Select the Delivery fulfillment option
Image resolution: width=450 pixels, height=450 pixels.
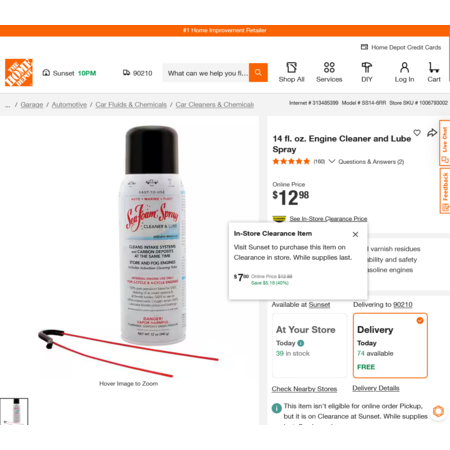click(x=390, y=345)
